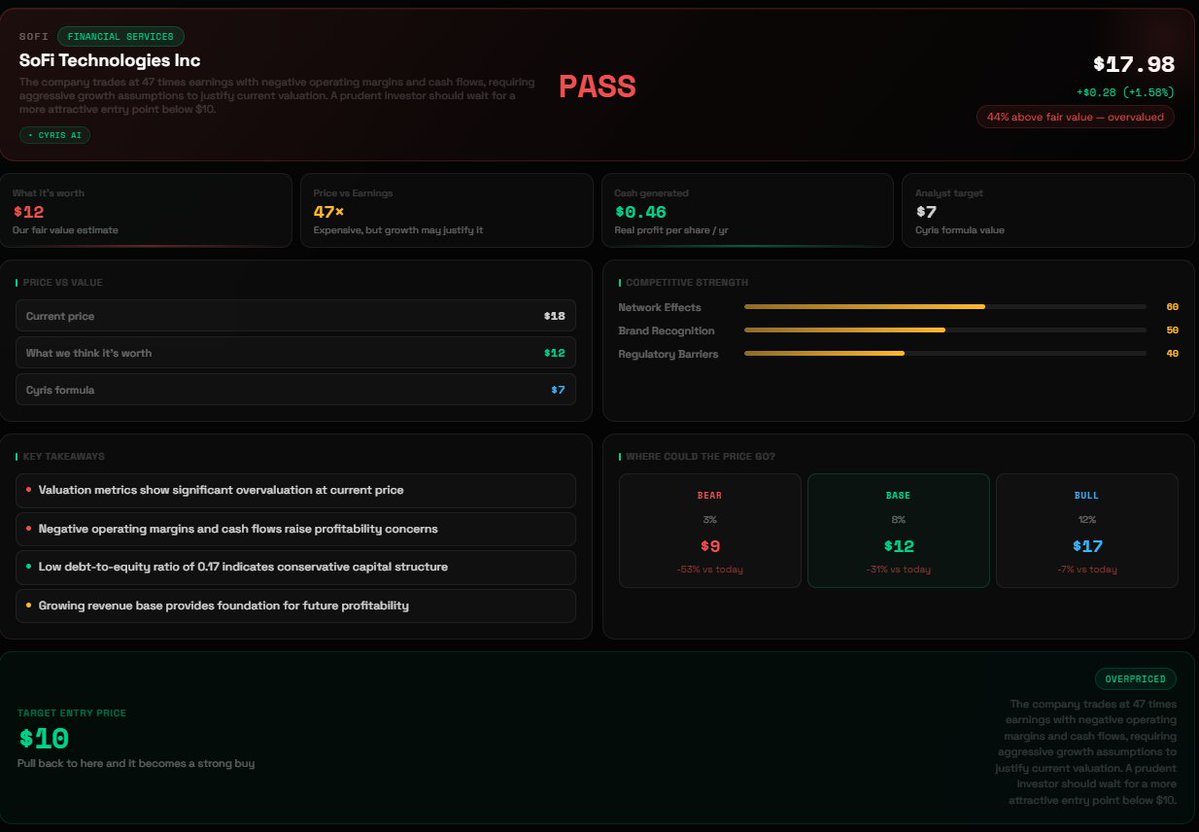
Task: Click the Brand Recognition strength bar
Action: pyautogui.click(x=945, y=330)
